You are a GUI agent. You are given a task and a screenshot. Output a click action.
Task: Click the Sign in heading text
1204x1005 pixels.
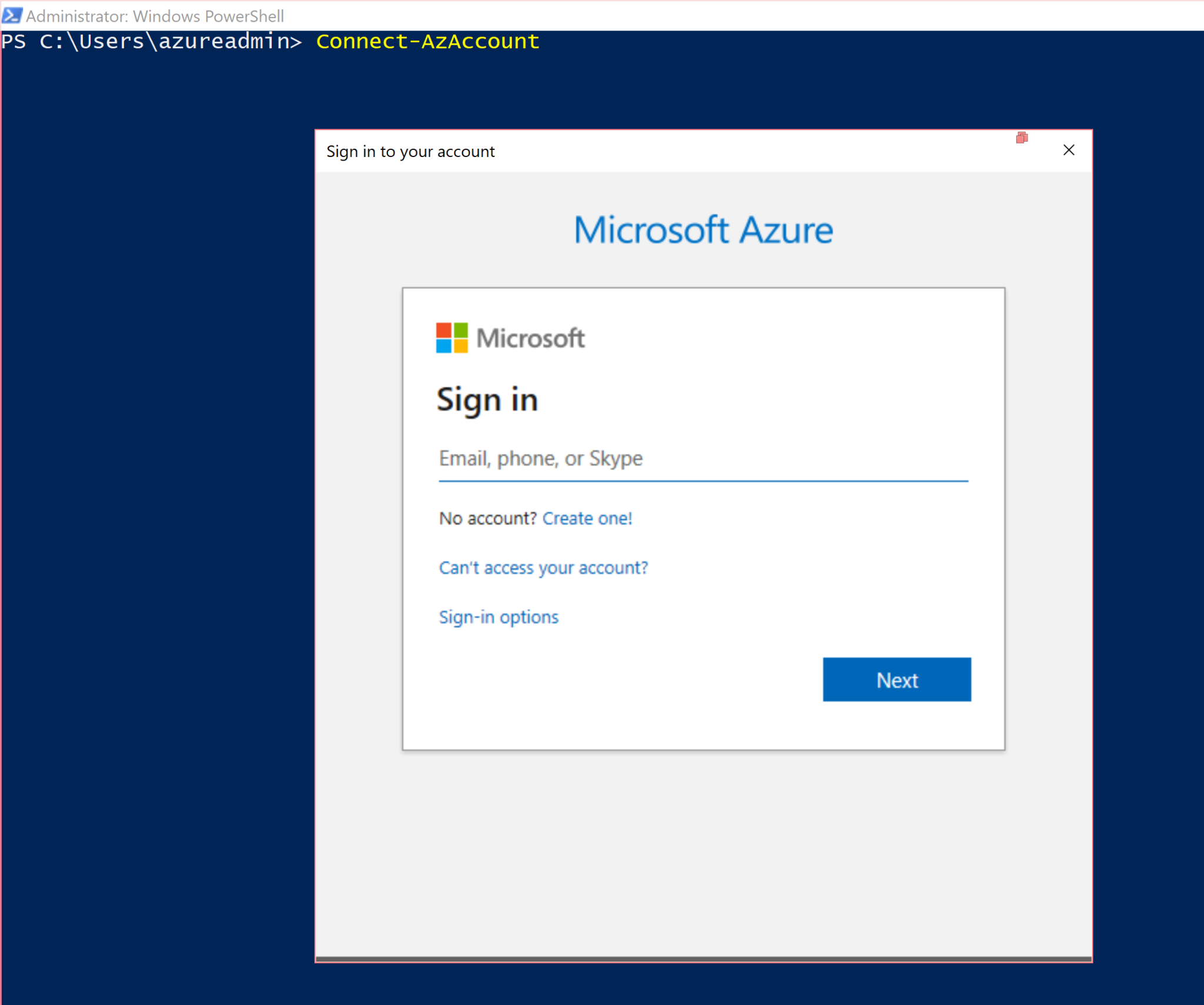pyautogui.click(x=487, y=400)
